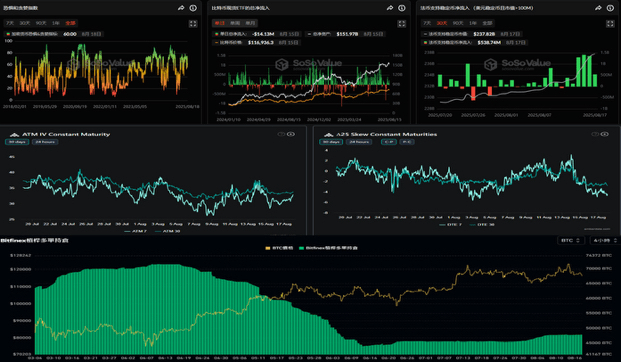
Task: Click logo beside Δ25 Skew Constant Maturities
Action: point(328,135)
